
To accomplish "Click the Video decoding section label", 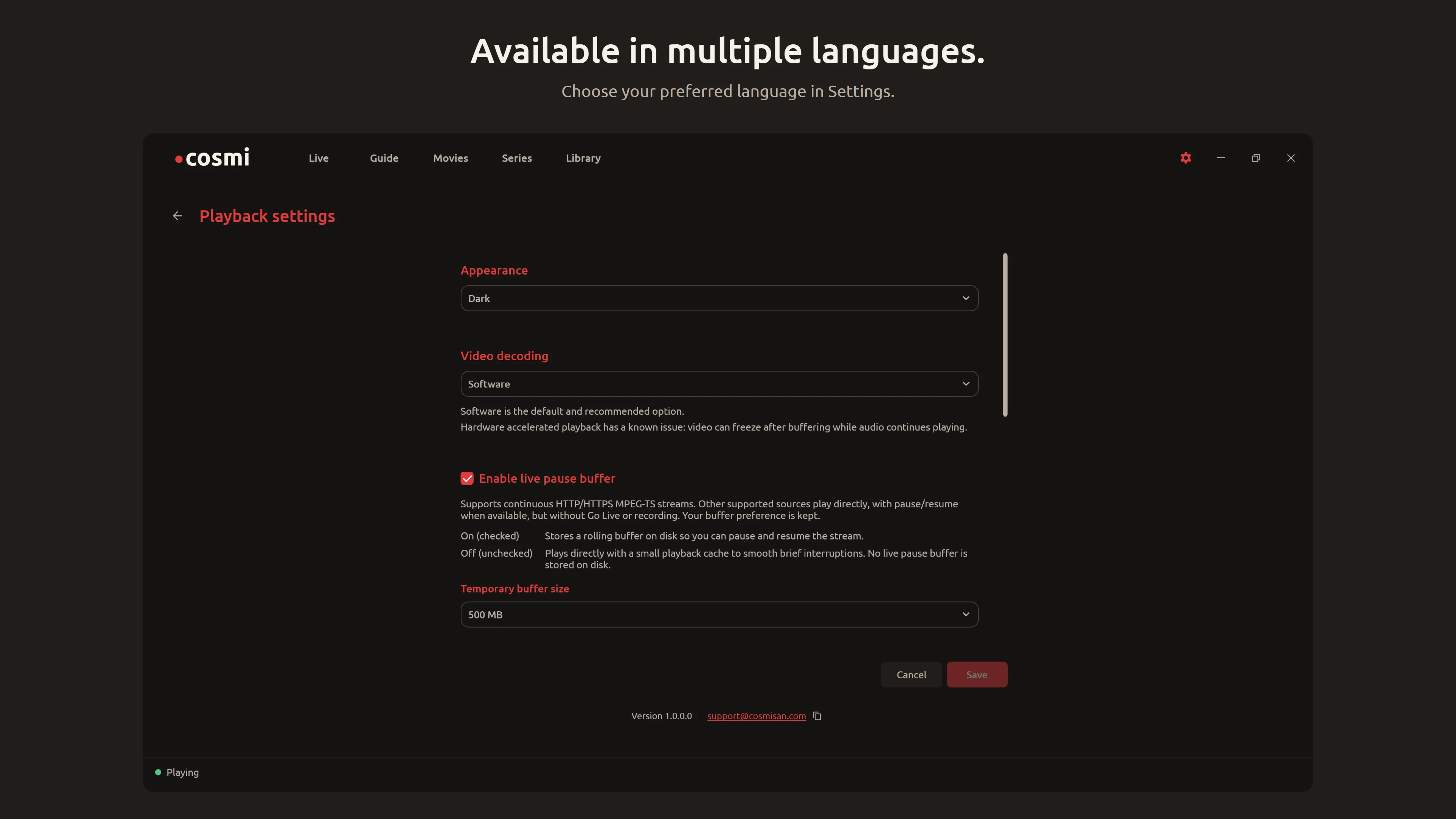I will [x=504, y=356].
